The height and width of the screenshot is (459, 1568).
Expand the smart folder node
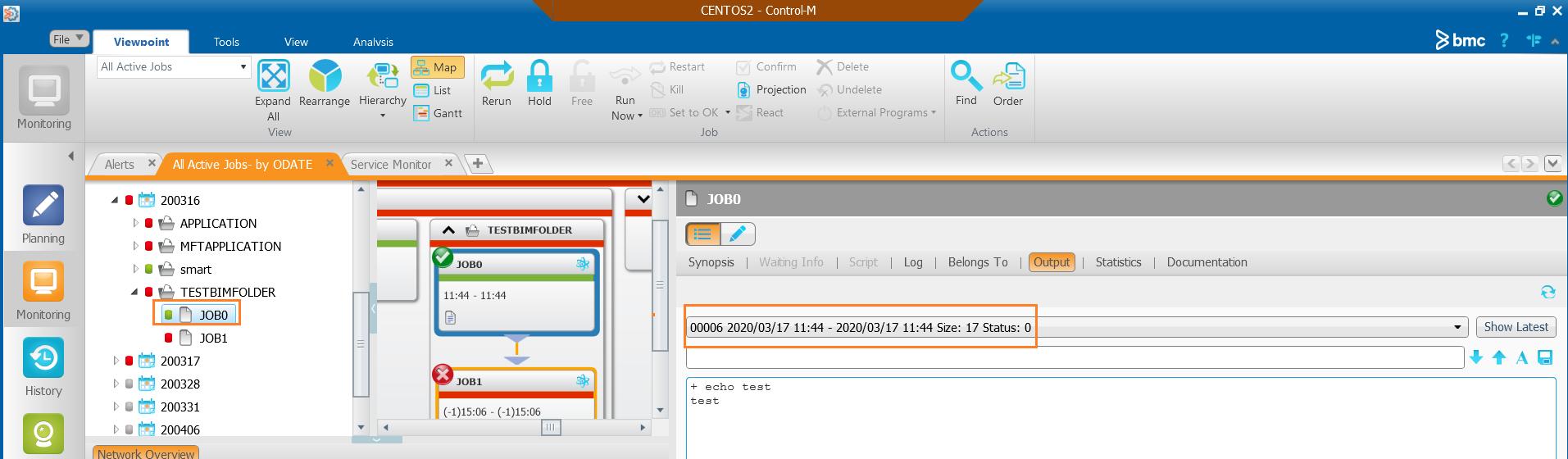coord(135,269)
